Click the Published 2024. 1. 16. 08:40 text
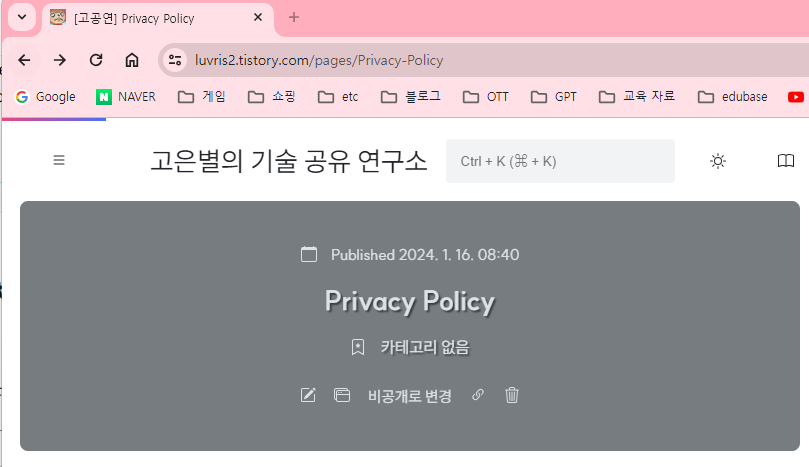 point(425,255)
